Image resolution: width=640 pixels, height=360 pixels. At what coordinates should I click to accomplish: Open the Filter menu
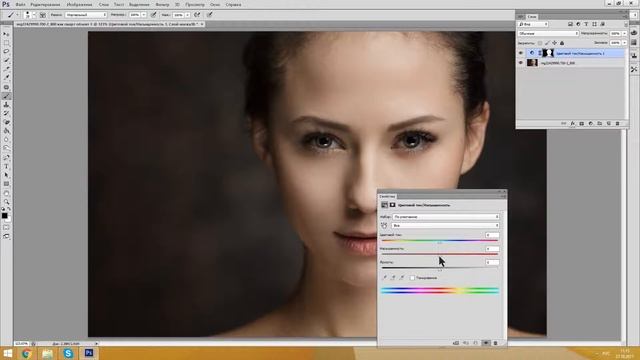coord(162,4)
